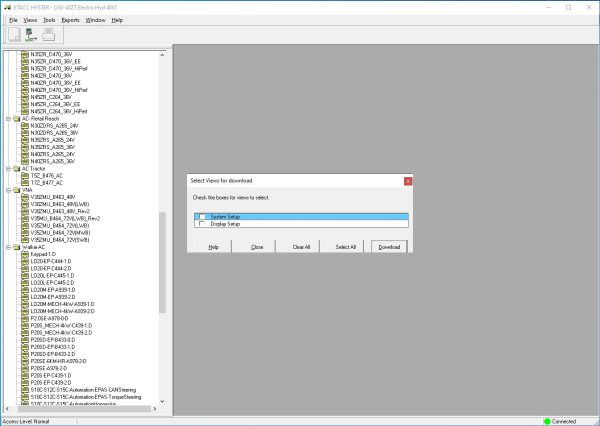Screen dimensions: 600x426
Task: Select the V30ZMU_B463_48V tree item
Action: coord(53,197)
